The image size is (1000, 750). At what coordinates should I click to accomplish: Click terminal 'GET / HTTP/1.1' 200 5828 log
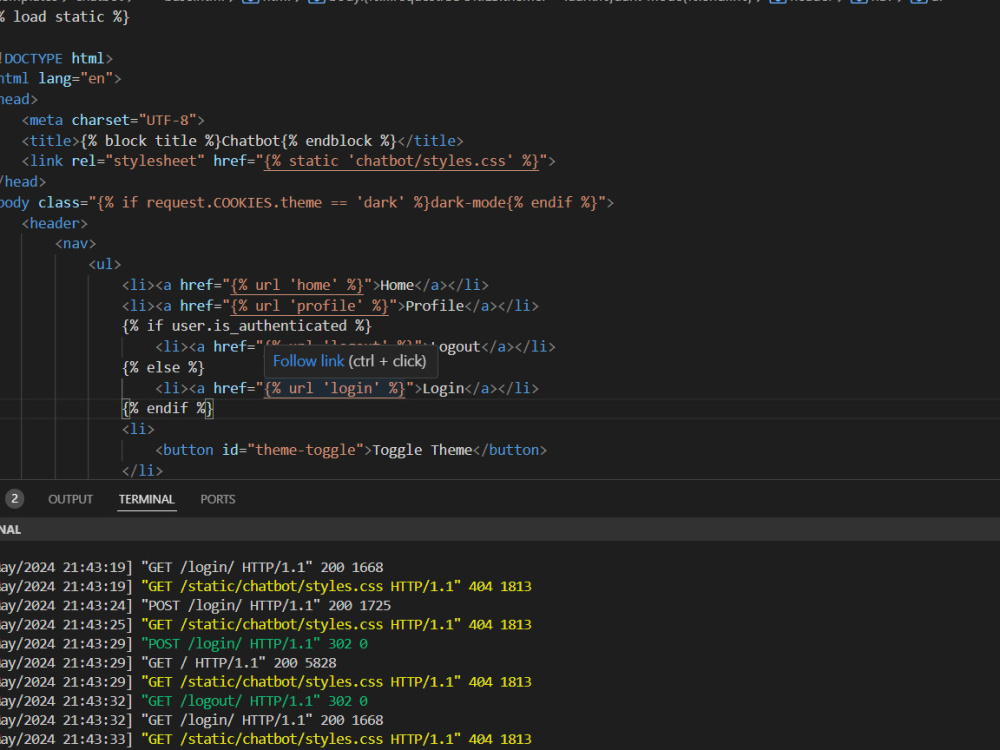click(168, 663)
